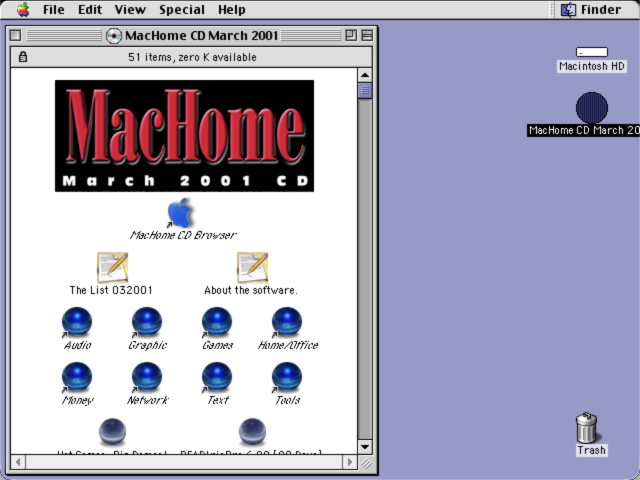
Task: Click the Trash label text
Action: (591, 450)
